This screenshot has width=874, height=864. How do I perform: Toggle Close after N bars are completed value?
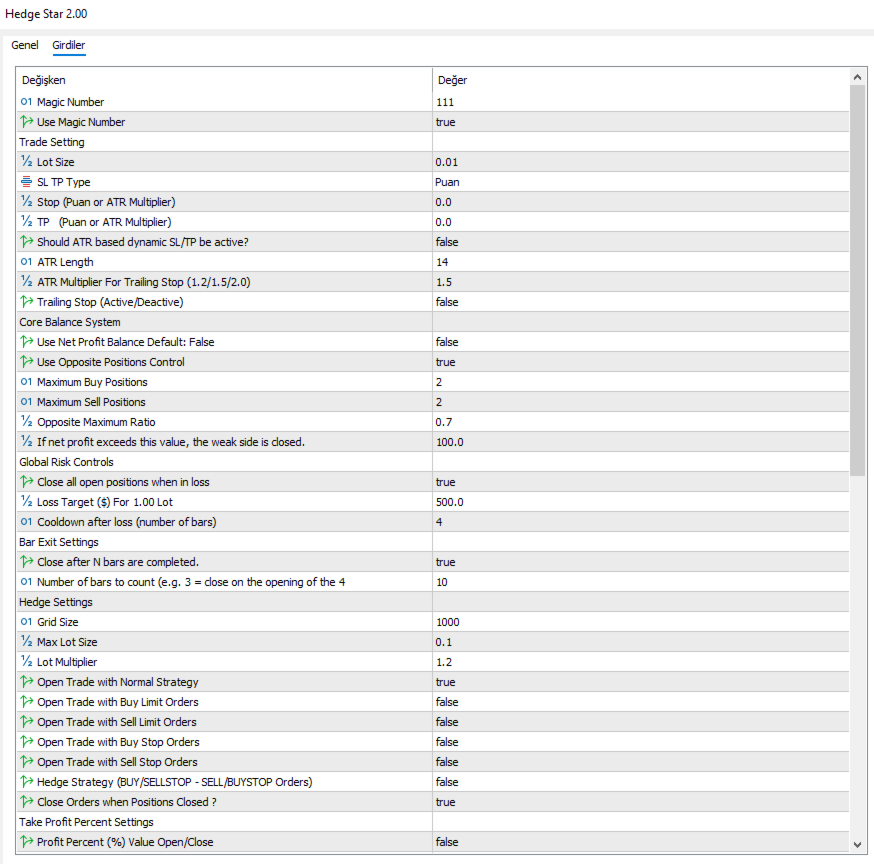point(446,562)
